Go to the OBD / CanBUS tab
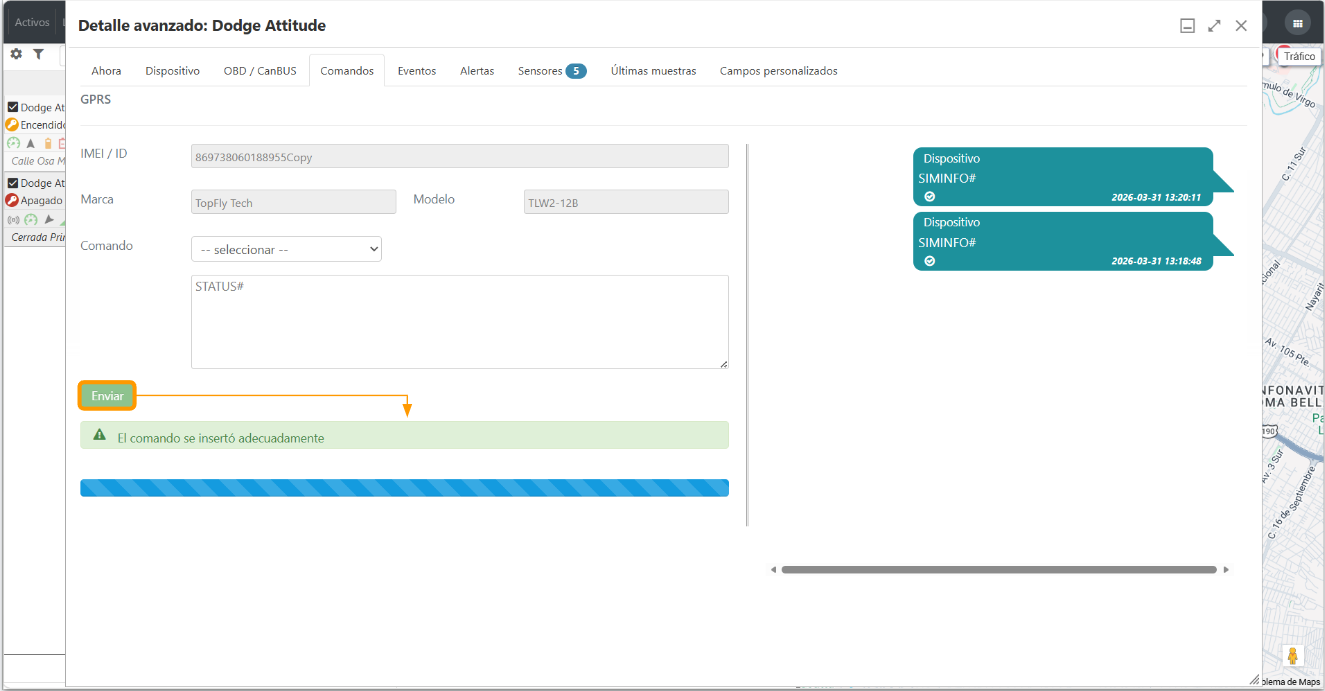 click(x=260, y=71)
